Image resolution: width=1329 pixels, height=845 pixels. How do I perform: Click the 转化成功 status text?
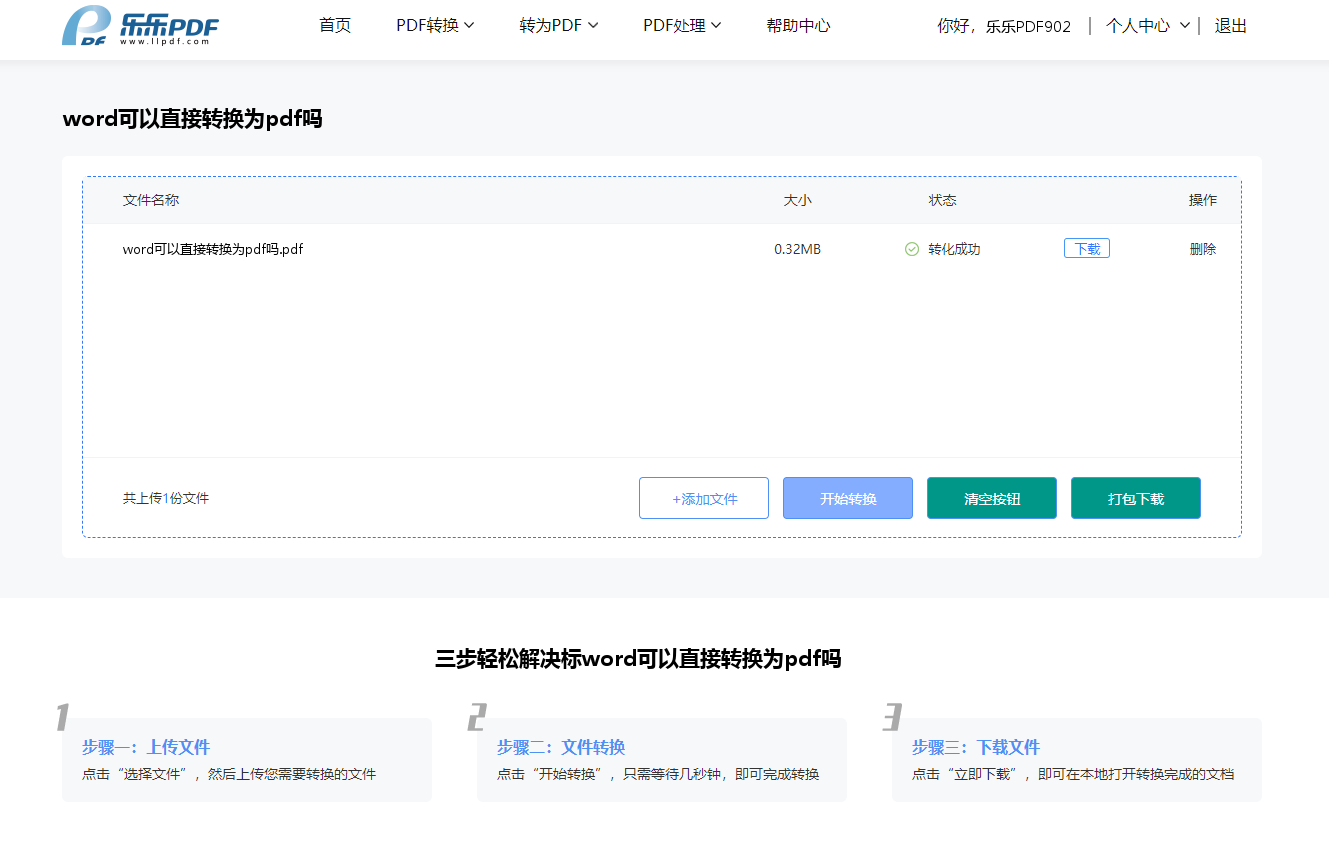pyautogui.click(x=954, y=249)
